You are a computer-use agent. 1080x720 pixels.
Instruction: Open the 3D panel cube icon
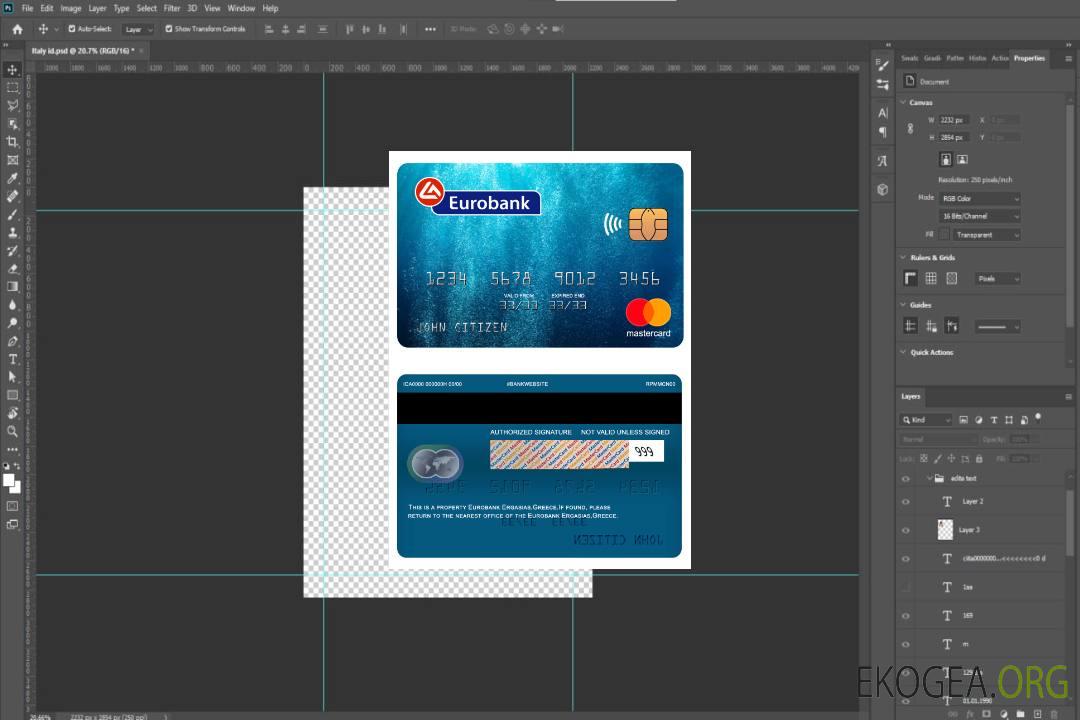click(883, 189)
